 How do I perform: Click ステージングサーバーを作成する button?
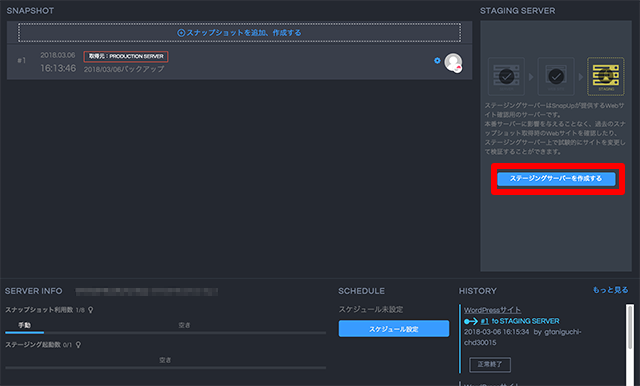[556, 179]
